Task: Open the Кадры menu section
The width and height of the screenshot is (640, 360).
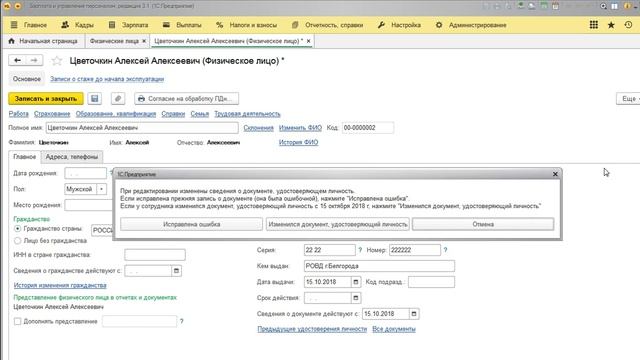Action: (x=78, y=25)
